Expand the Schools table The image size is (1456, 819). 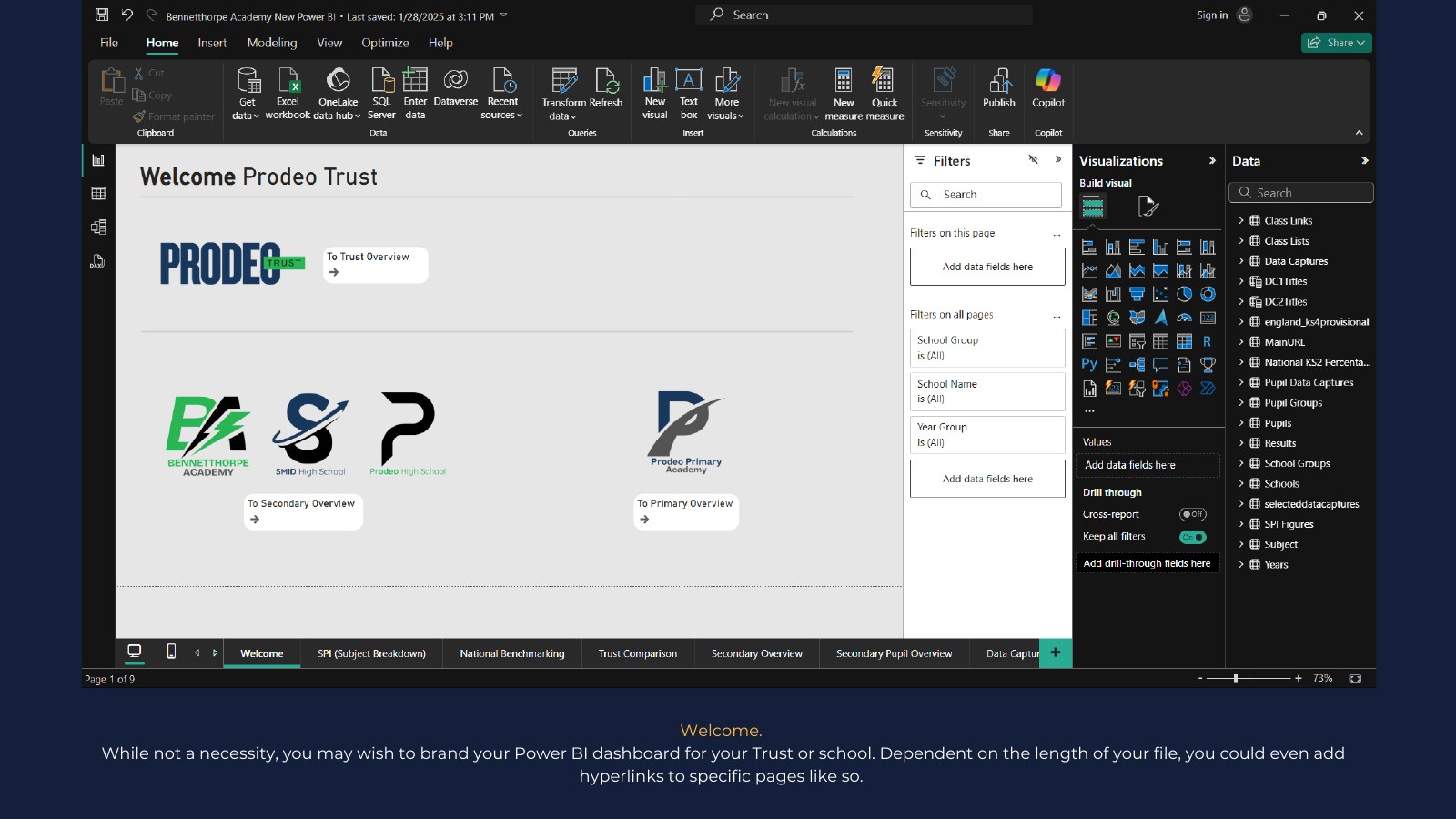(1241, 483)
